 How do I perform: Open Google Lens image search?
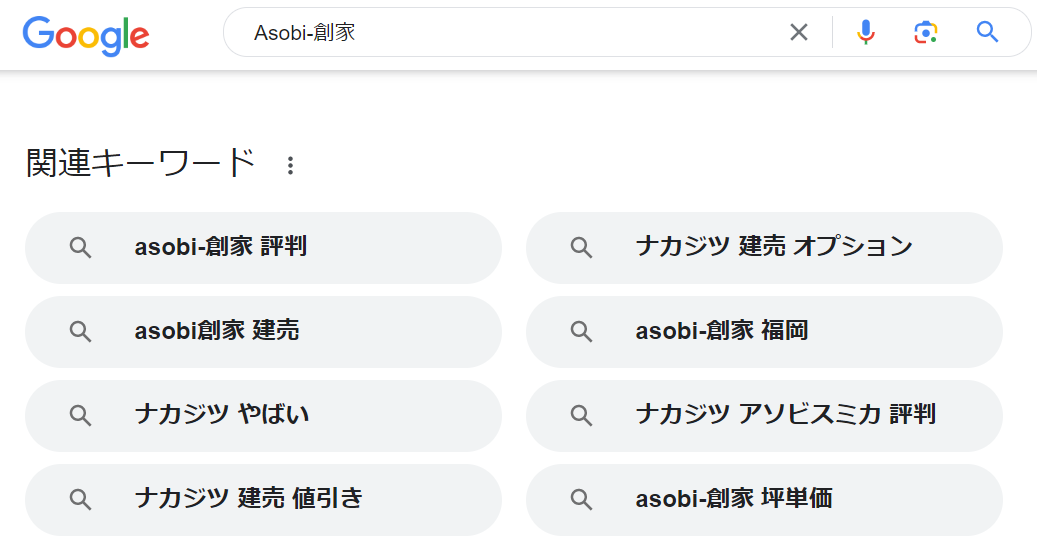pyautogui.click(x=926, y=33)
